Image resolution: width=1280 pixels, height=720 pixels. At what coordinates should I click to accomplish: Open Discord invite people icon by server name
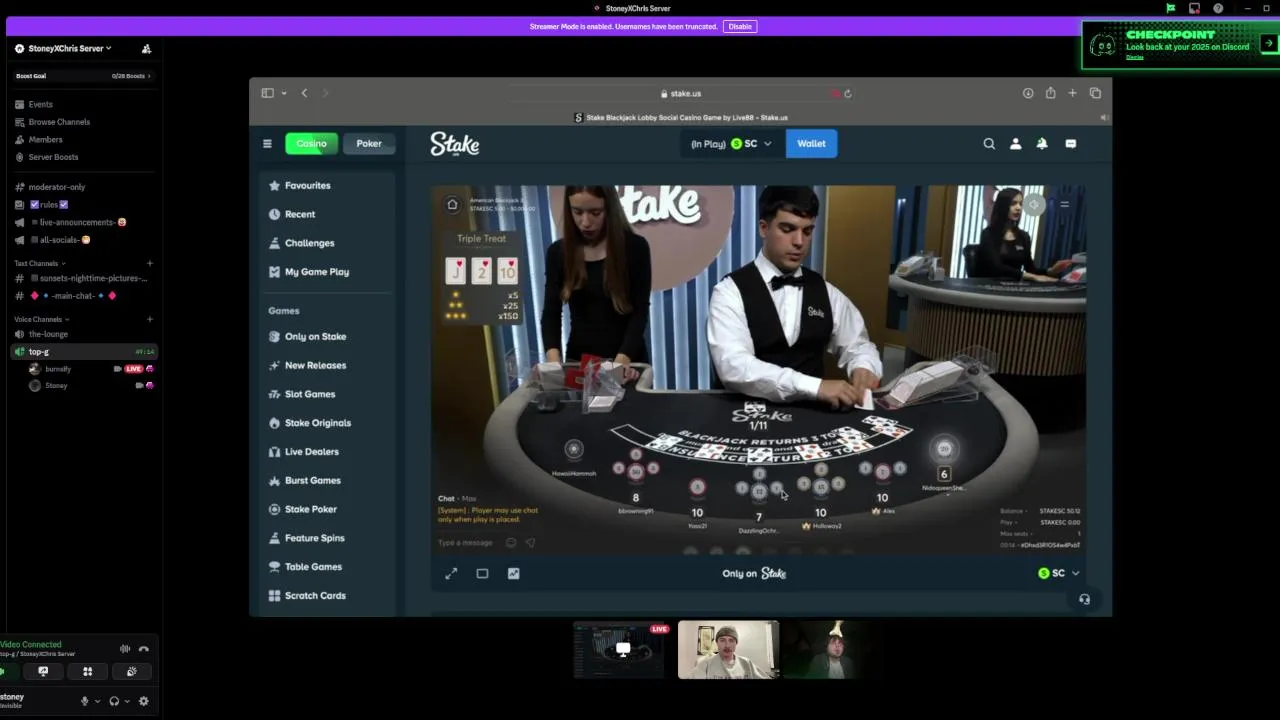point(146,48)
